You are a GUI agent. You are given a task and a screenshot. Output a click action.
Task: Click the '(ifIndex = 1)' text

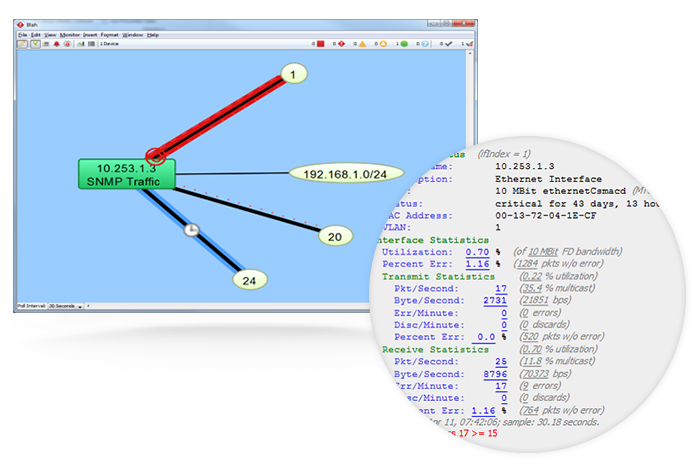pos(504,154)
